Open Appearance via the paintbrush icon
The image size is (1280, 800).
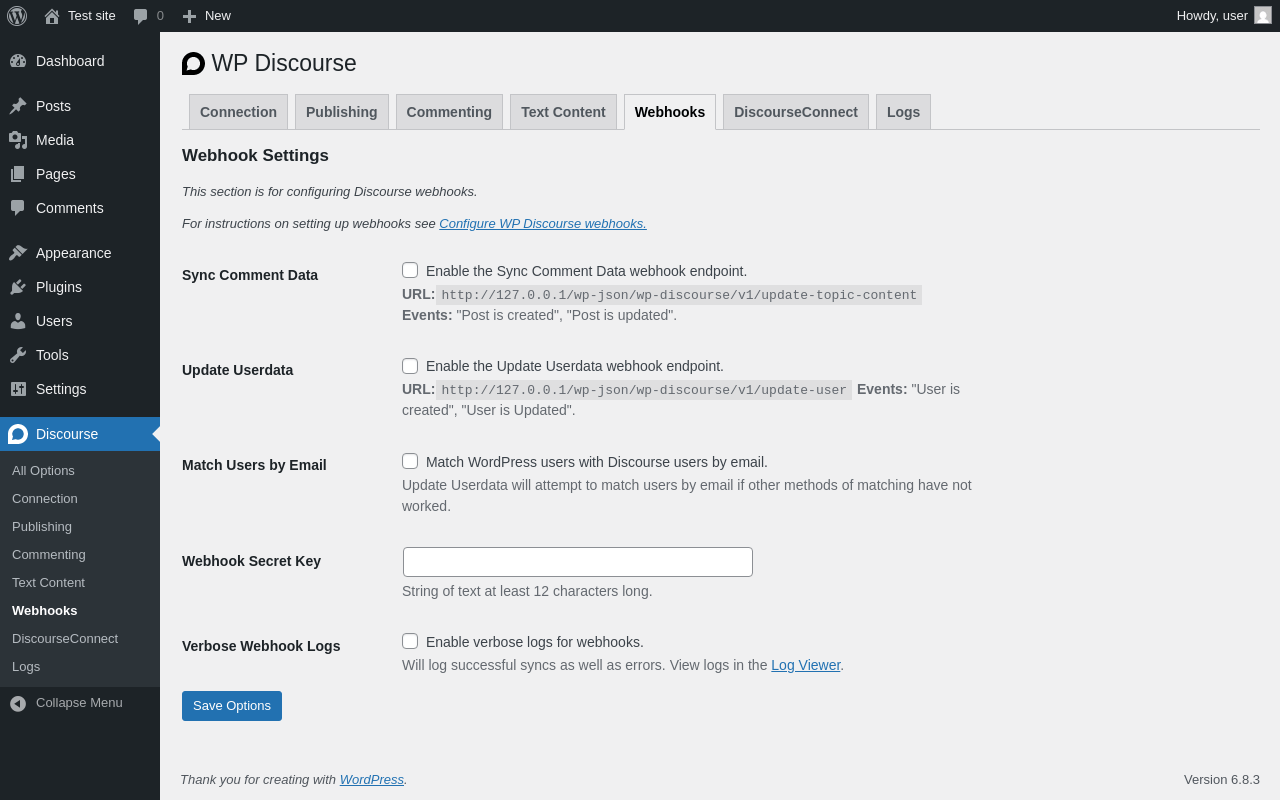tap(18, 253)
